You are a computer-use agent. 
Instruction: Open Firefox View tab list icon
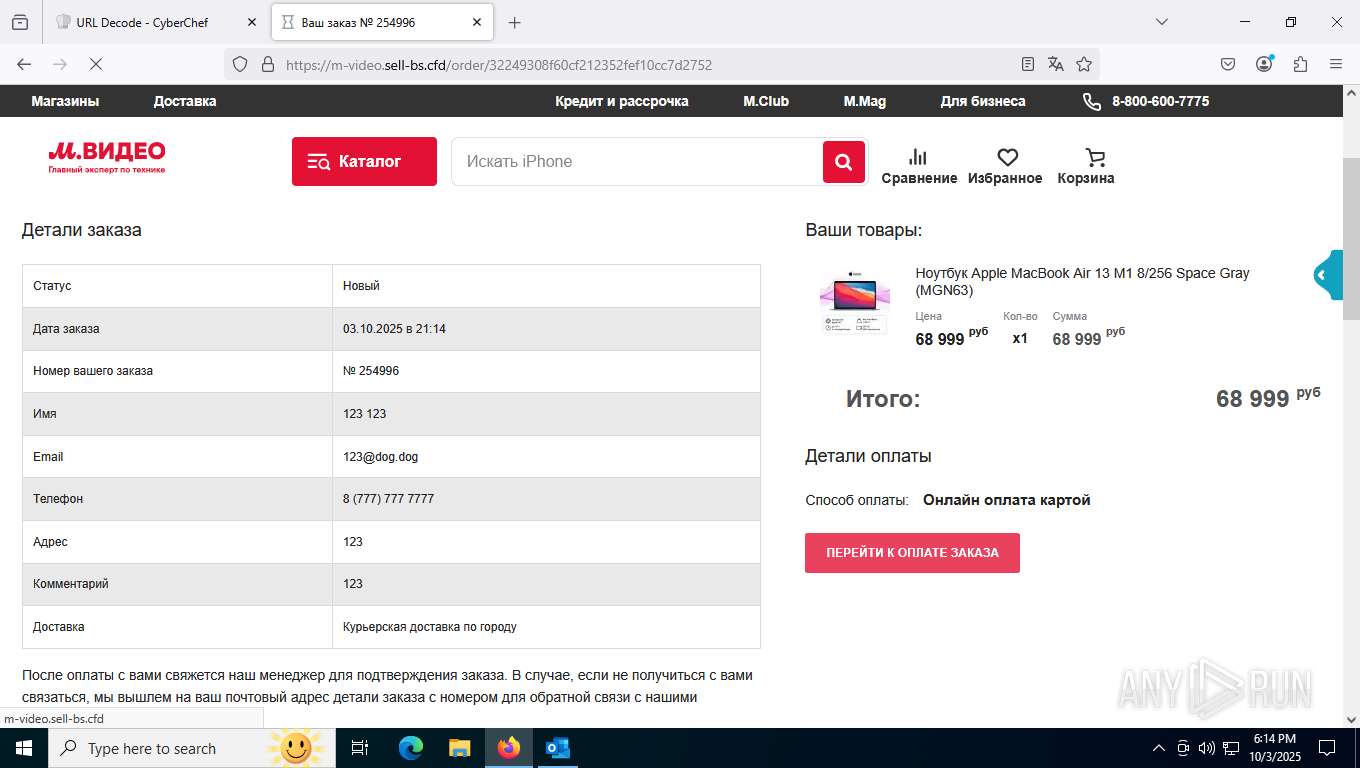[20, 22]
